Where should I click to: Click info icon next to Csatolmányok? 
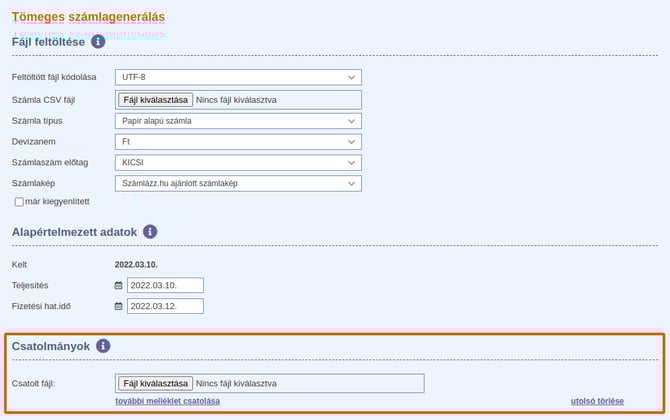point(103,346)
